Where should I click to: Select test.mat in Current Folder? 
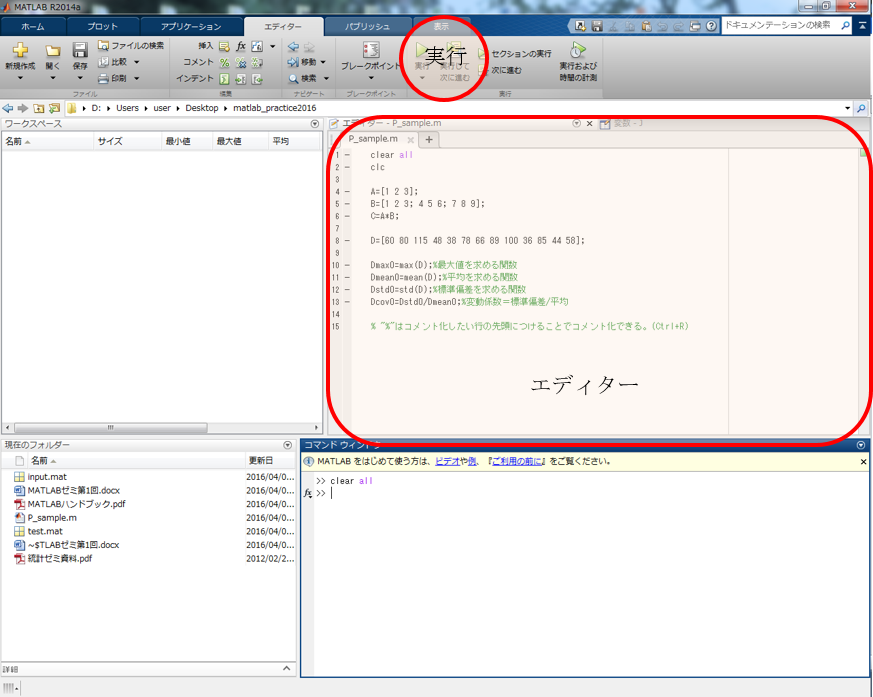click(x=45, y=532)
